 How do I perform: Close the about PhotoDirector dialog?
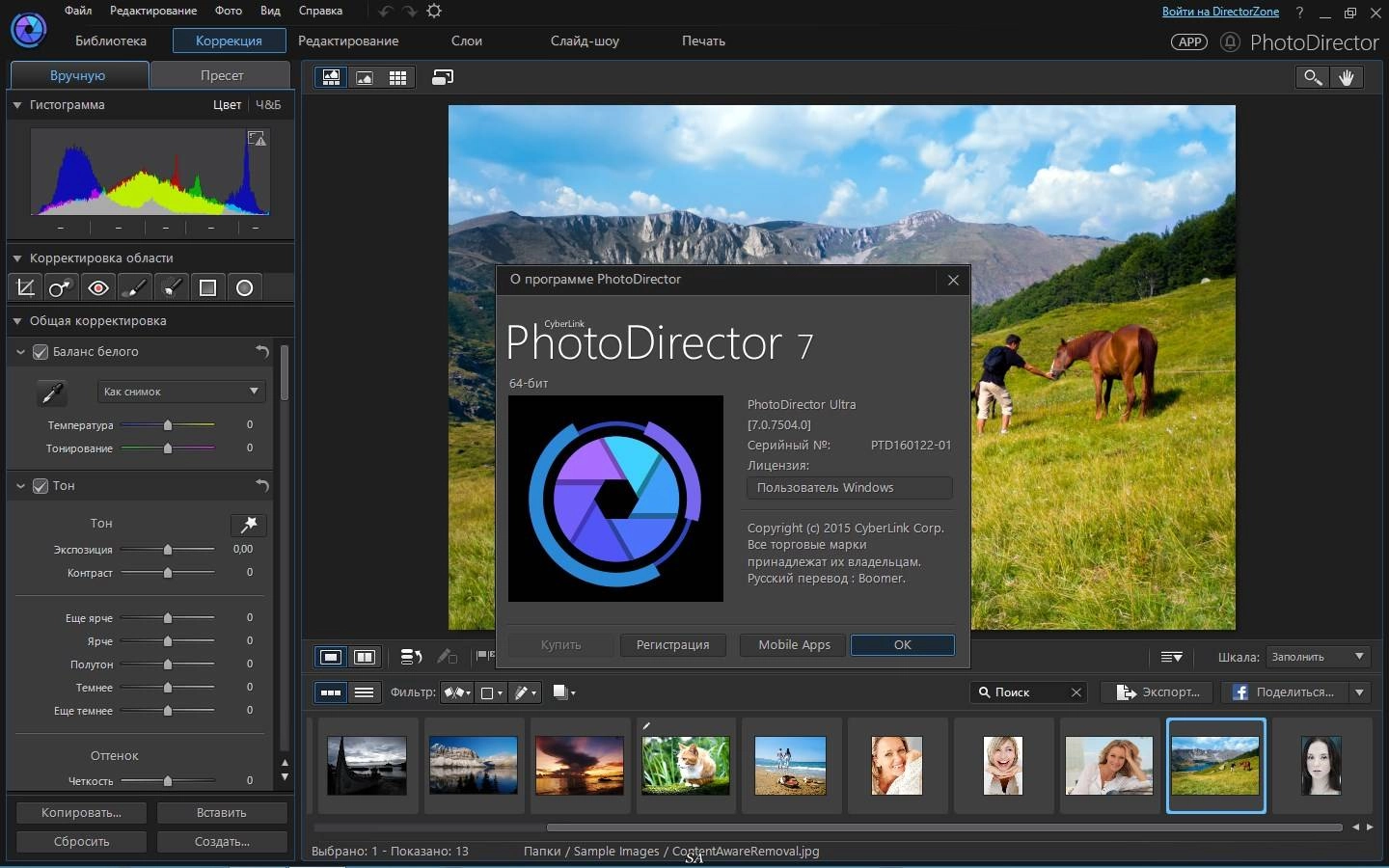(953, 280)
